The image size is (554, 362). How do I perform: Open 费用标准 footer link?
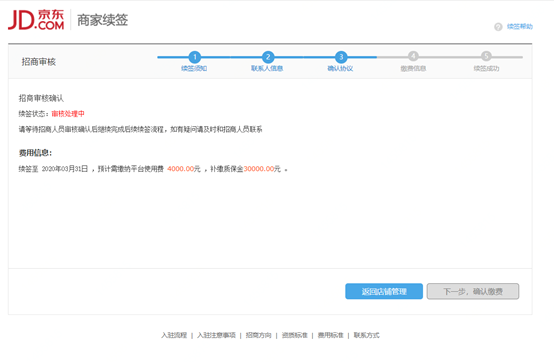(331, 335)
